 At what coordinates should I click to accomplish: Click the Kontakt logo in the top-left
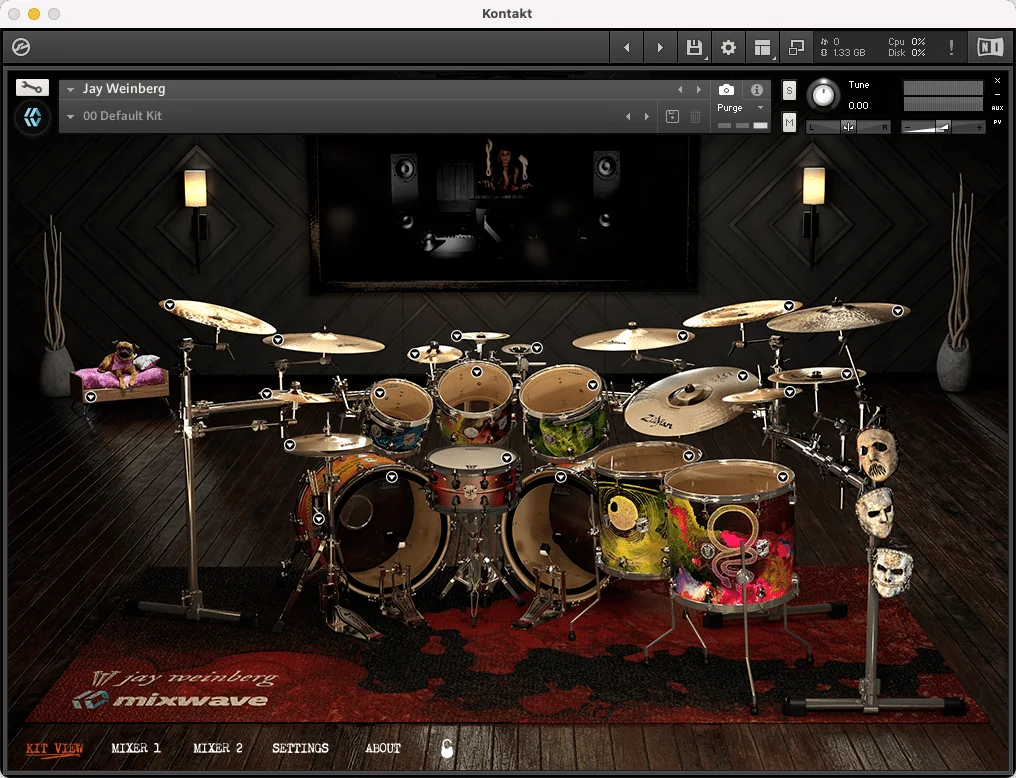[21, 47]
